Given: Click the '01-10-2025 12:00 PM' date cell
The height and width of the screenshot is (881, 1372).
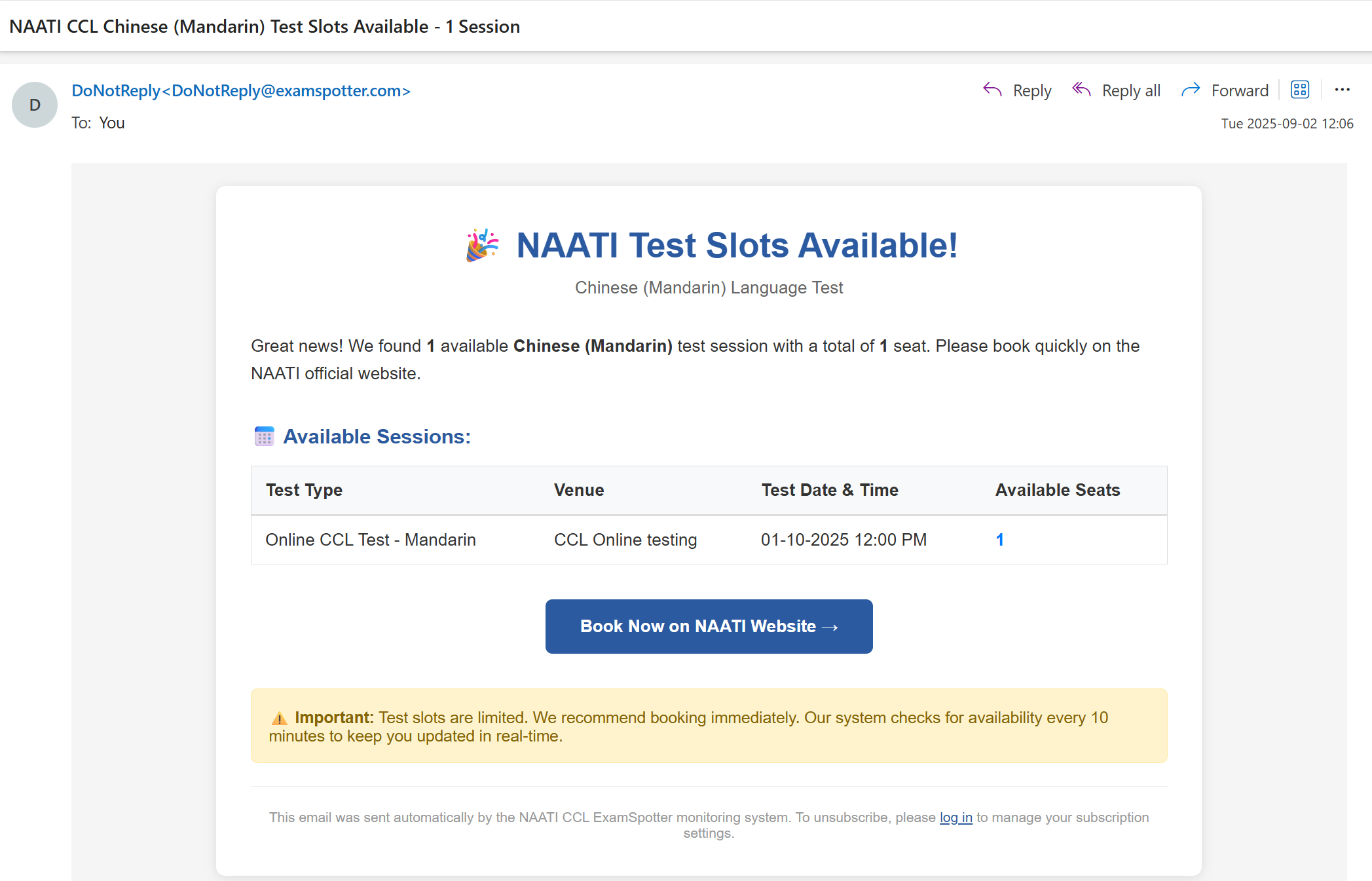Looking at the screenshot, I should point(844,540).
